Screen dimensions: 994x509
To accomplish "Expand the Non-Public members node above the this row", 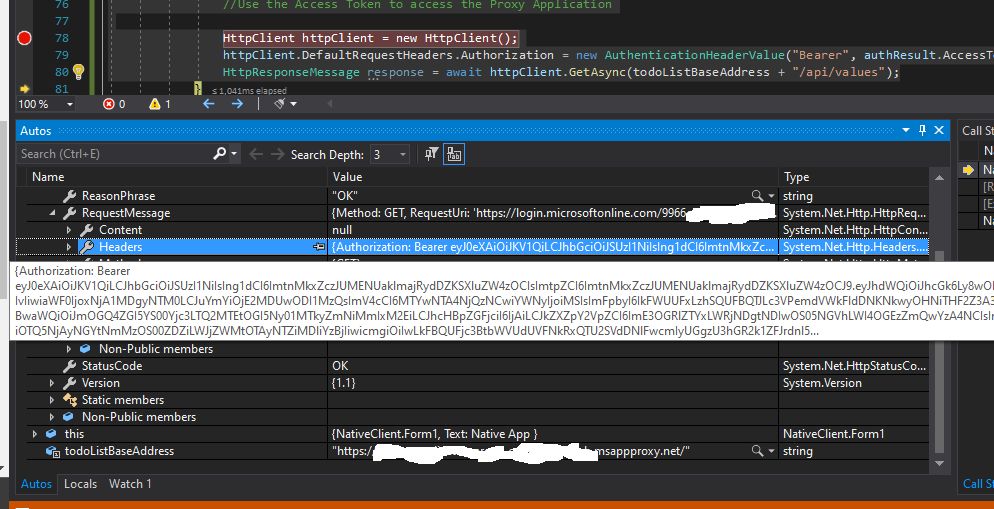I will 53,417.
